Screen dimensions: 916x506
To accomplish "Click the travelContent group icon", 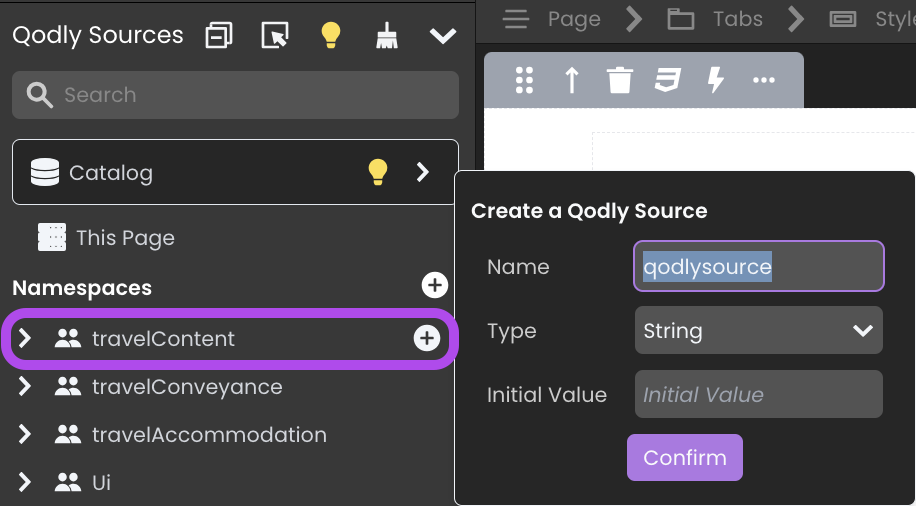I will coord(68,338).
